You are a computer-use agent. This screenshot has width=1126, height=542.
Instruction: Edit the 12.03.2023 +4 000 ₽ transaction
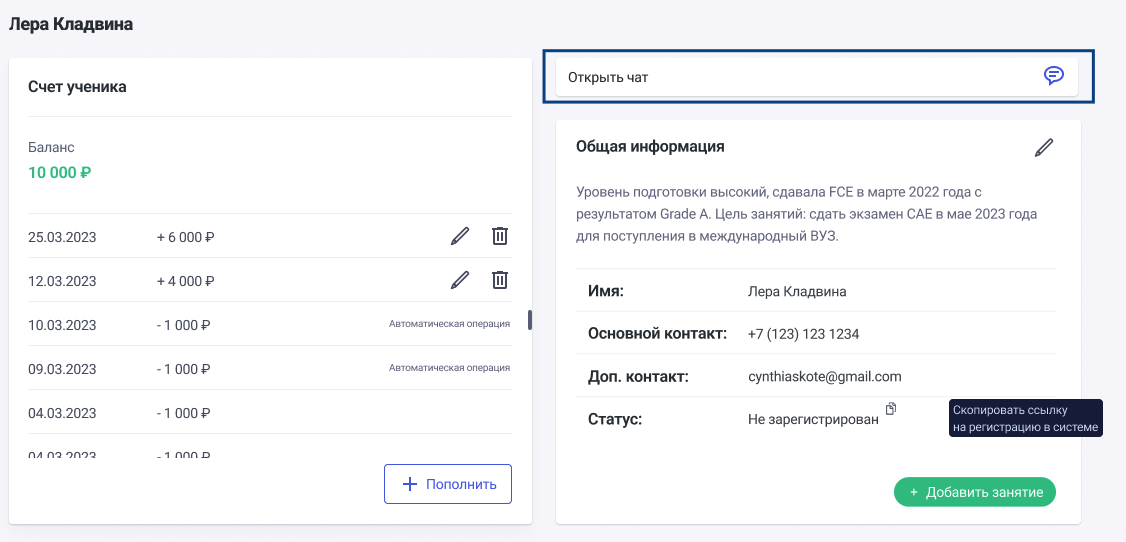click(x=459, y=281)
